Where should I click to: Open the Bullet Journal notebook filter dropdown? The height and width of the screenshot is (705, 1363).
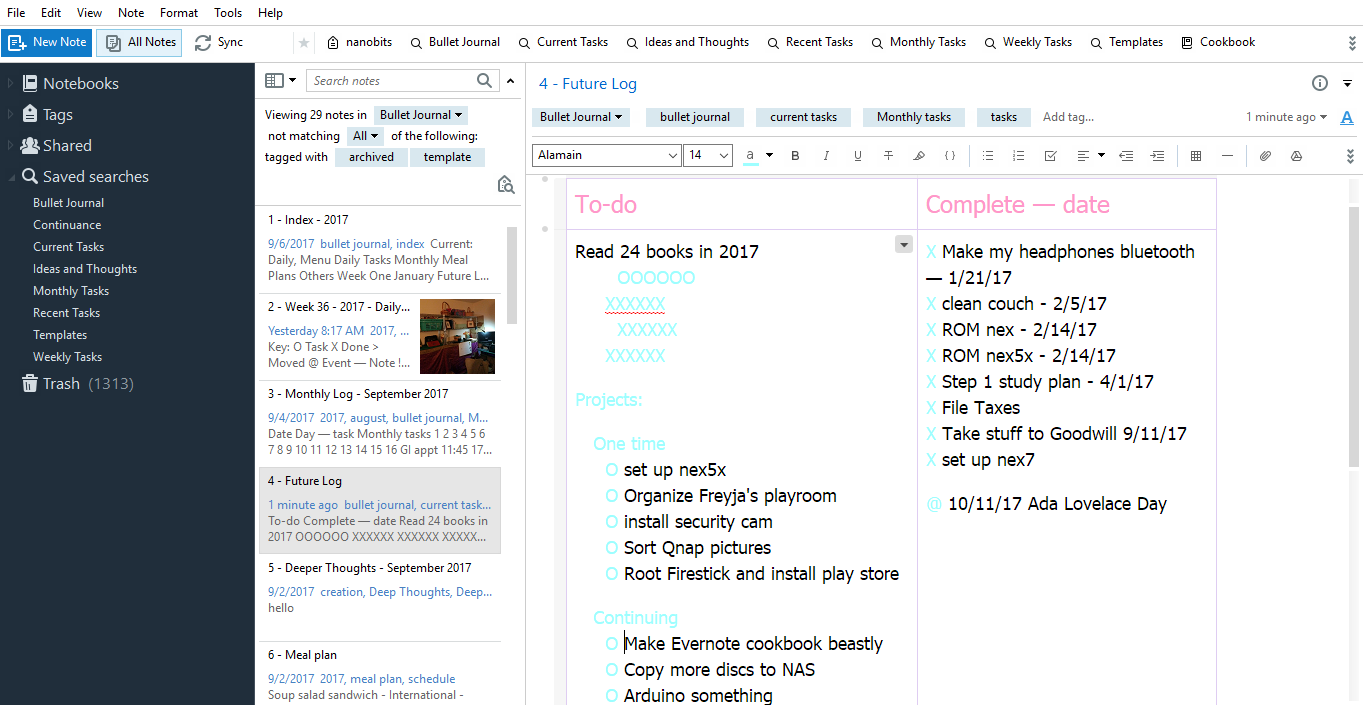tap(421, 115)
